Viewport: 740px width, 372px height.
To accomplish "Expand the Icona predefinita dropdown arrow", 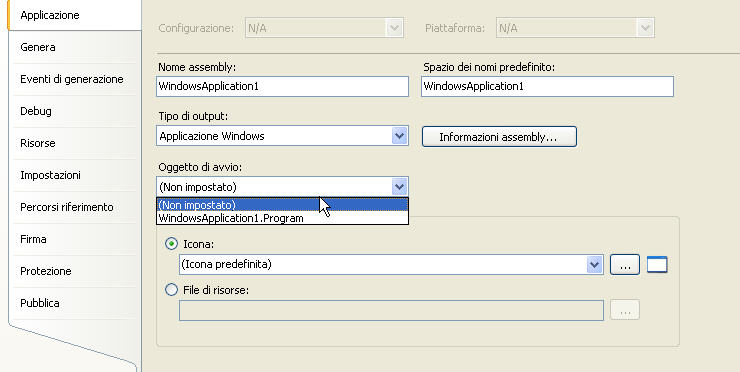I will click(x=595, y=264).
